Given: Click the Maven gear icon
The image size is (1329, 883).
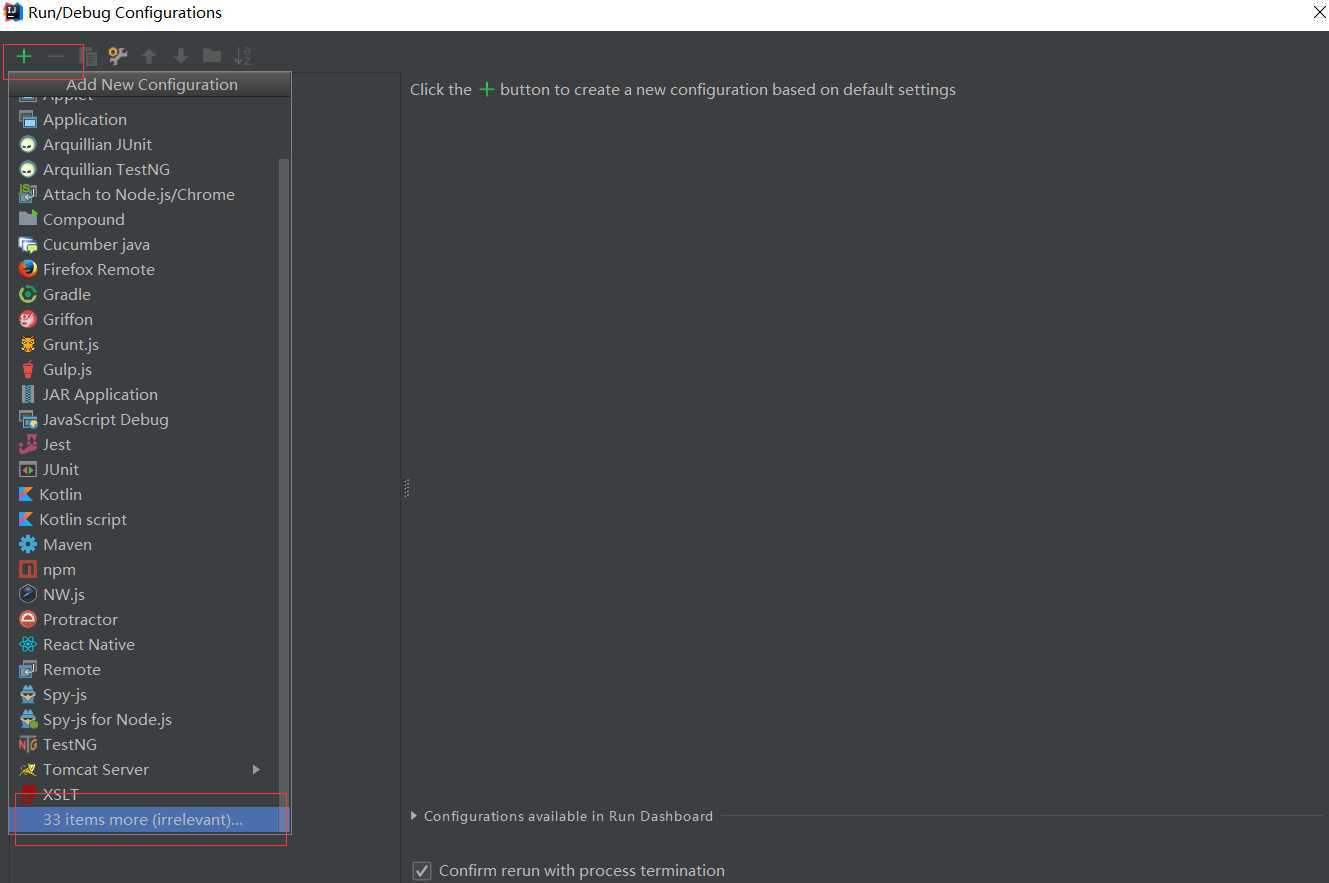Looking at the screenshot, I should (x=28, y=544).
